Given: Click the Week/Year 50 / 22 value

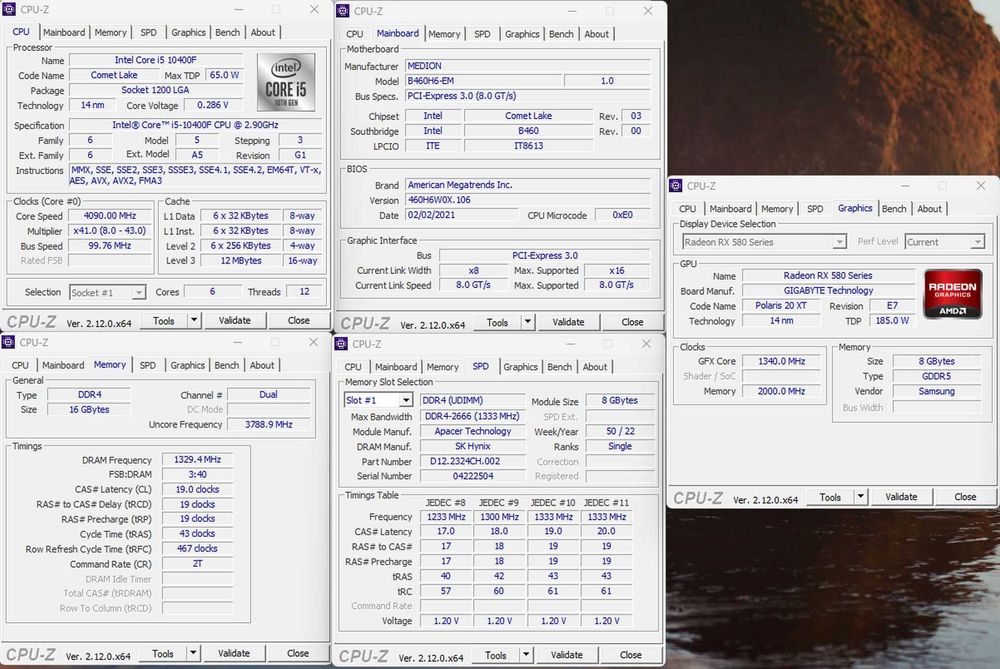Looking at the screenshot, I should pyautogui.click(x=620, y=431).
